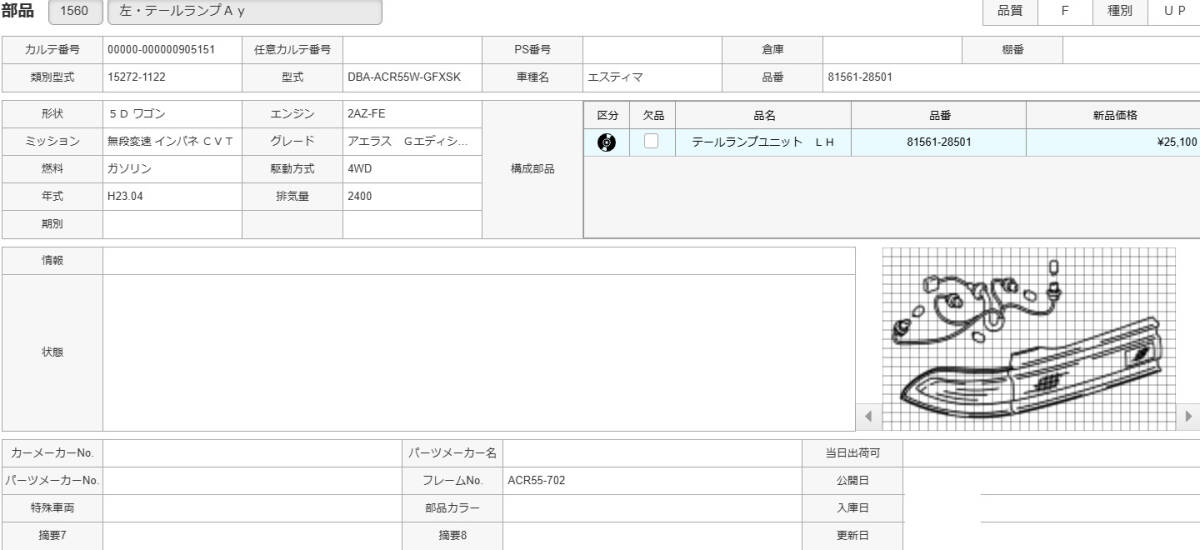Click the 品質 value field showing F
Viewport: 1200px width, 550px height.
coord(1063,12)
